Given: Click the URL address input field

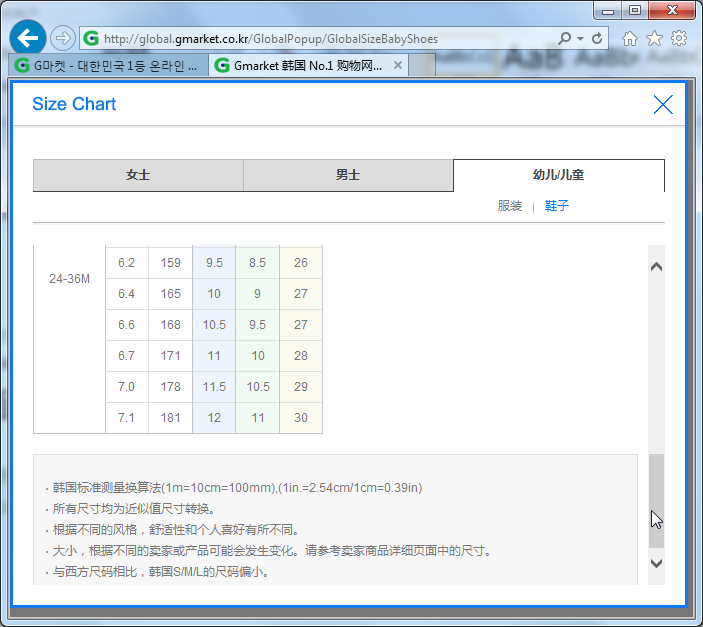Looking at the screenshot, I should 320,39.
